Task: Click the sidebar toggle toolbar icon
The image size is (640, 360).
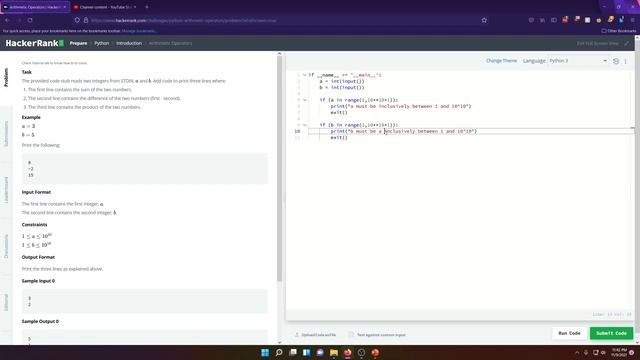Action: 554,20
